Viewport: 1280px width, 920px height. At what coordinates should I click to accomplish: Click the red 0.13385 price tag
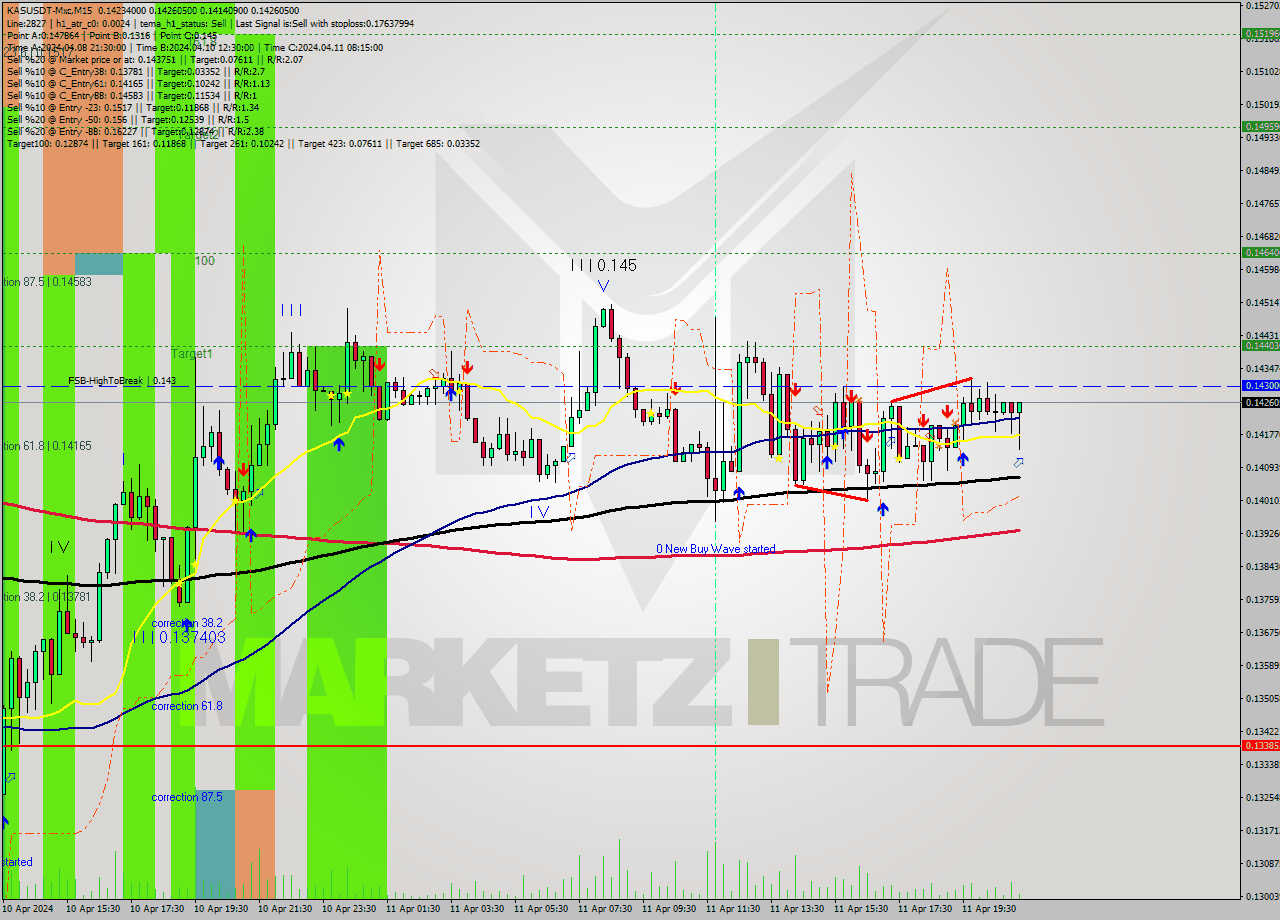click(1260, 745)
